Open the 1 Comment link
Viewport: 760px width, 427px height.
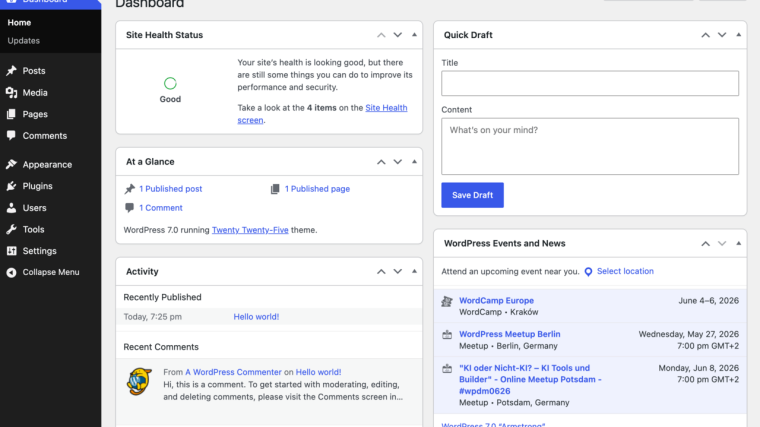161,208
